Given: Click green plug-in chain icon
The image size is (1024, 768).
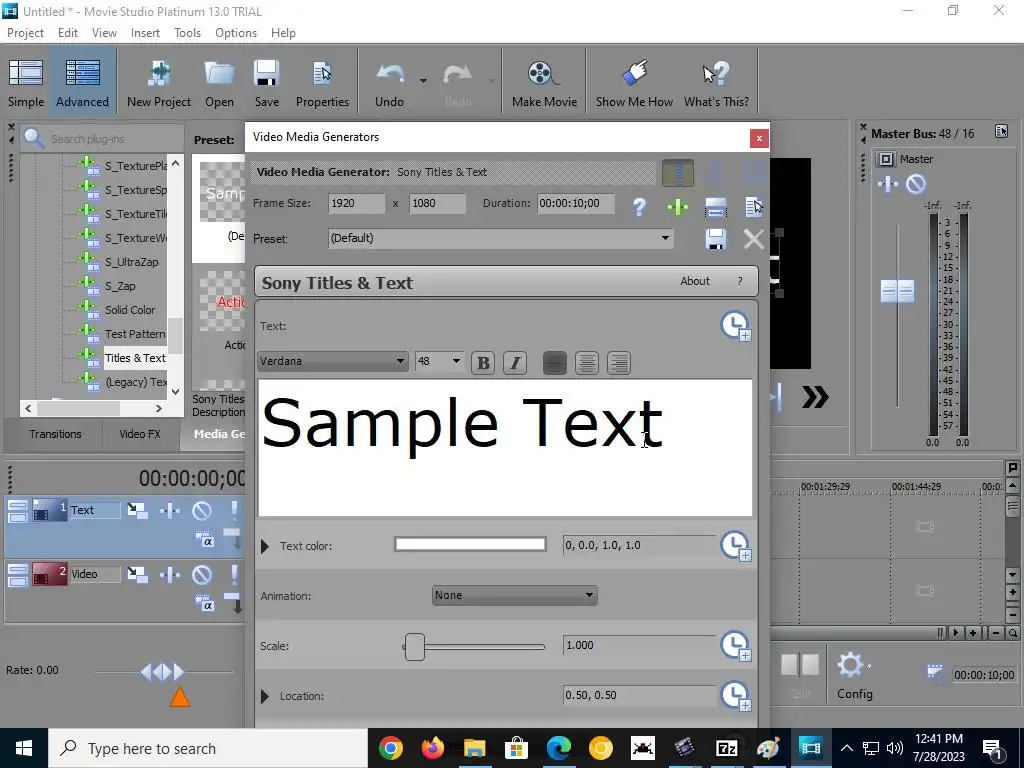Looking at the screenshot, I should tap(678, 207).
